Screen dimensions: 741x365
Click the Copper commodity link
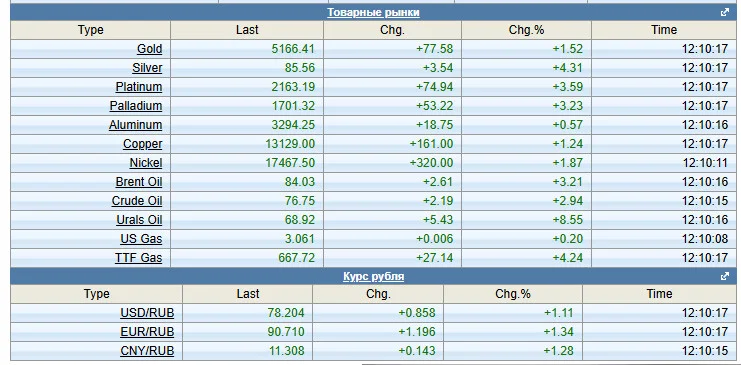(142, 144)
